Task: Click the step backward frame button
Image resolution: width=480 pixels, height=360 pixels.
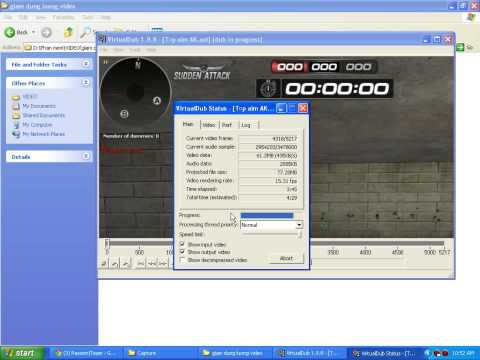Action: [152, 264]
